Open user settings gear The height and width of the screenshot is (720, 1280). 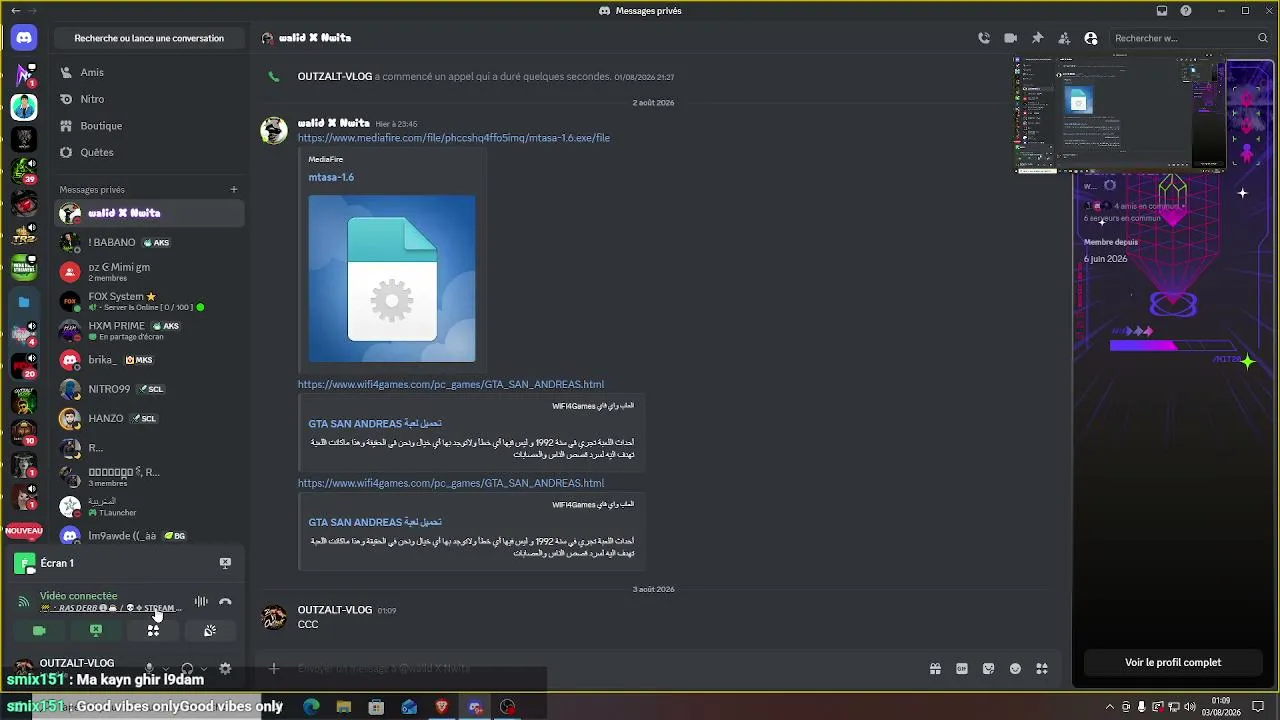(225, 668)
